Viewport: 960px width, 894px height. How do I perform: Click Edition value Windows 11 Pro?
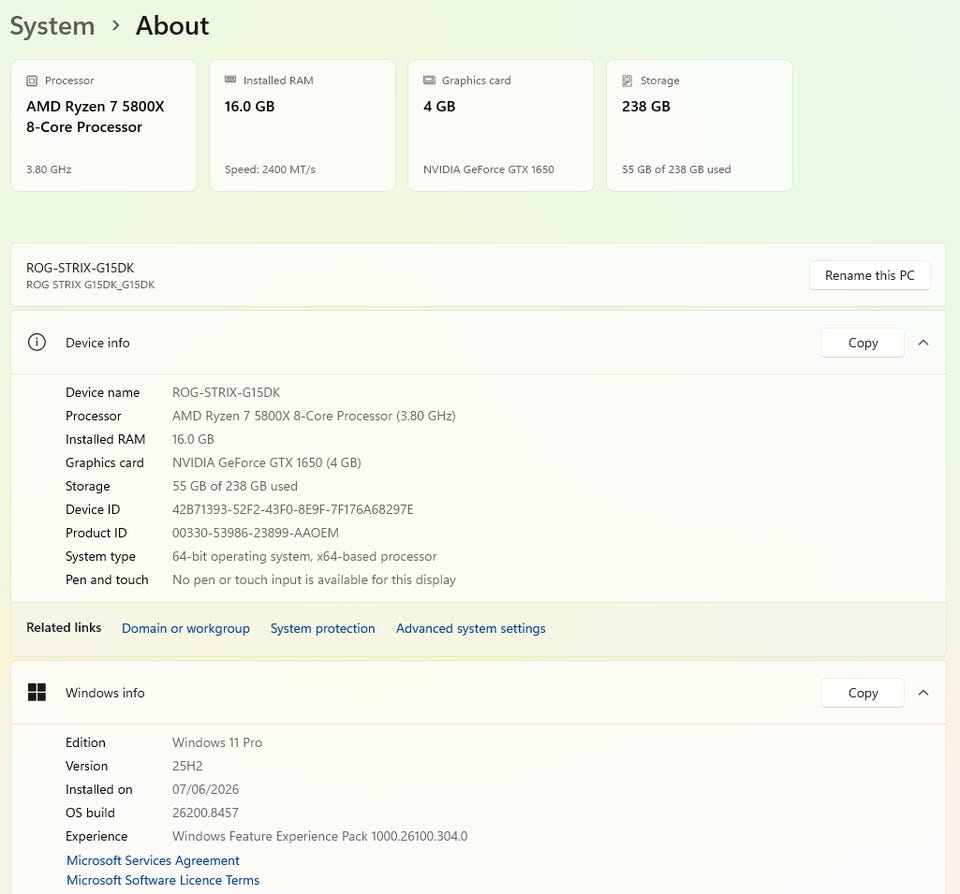(217, 742)
